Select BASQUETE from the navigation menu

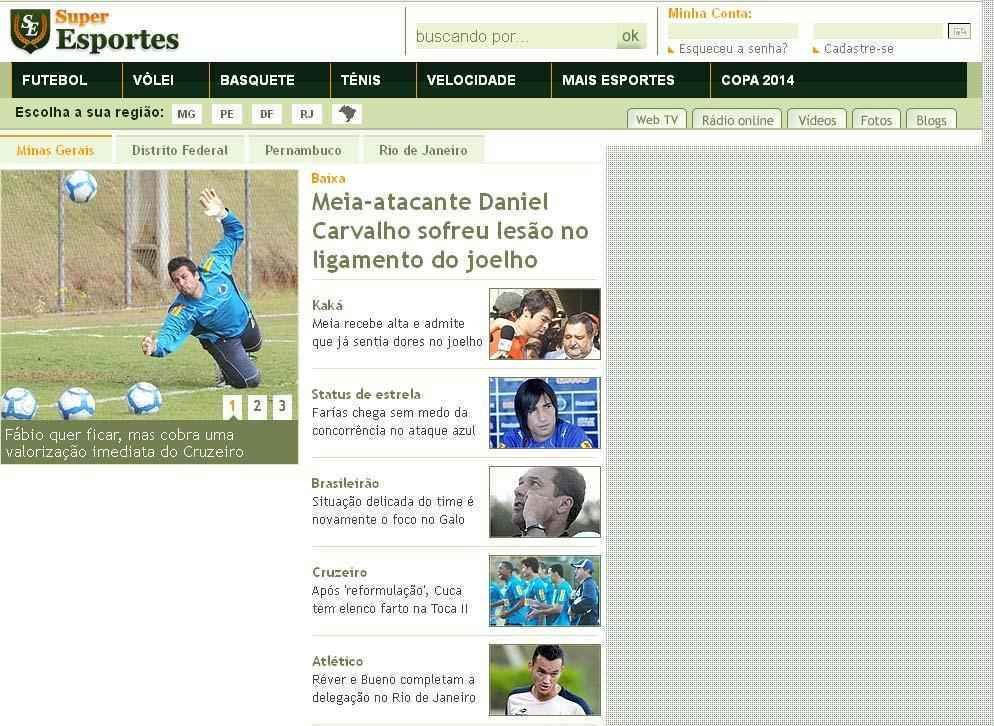[258, 80]
